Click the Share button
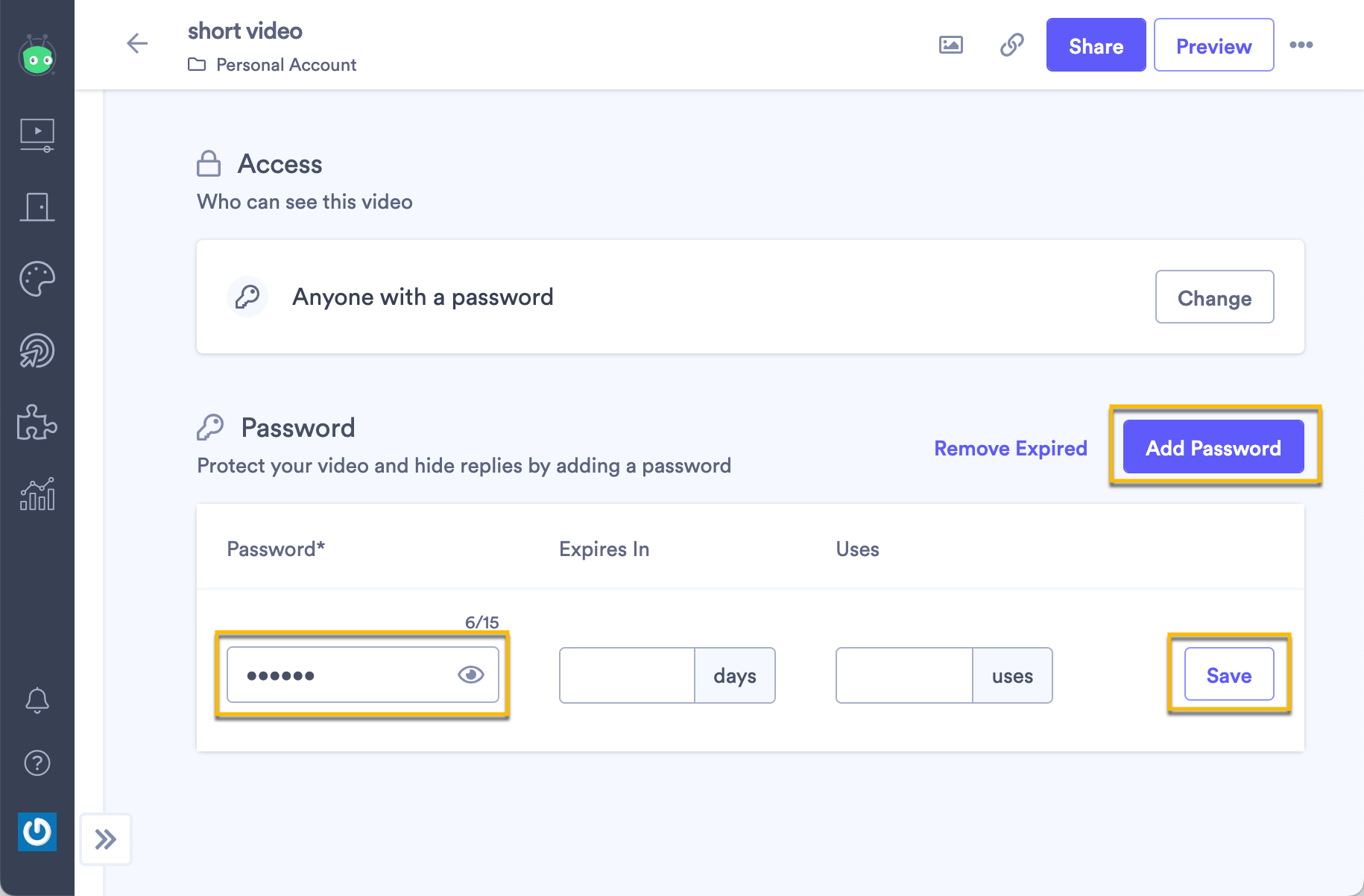The width and height of the screenshot is (1364, 896). tap(1096, 45)
